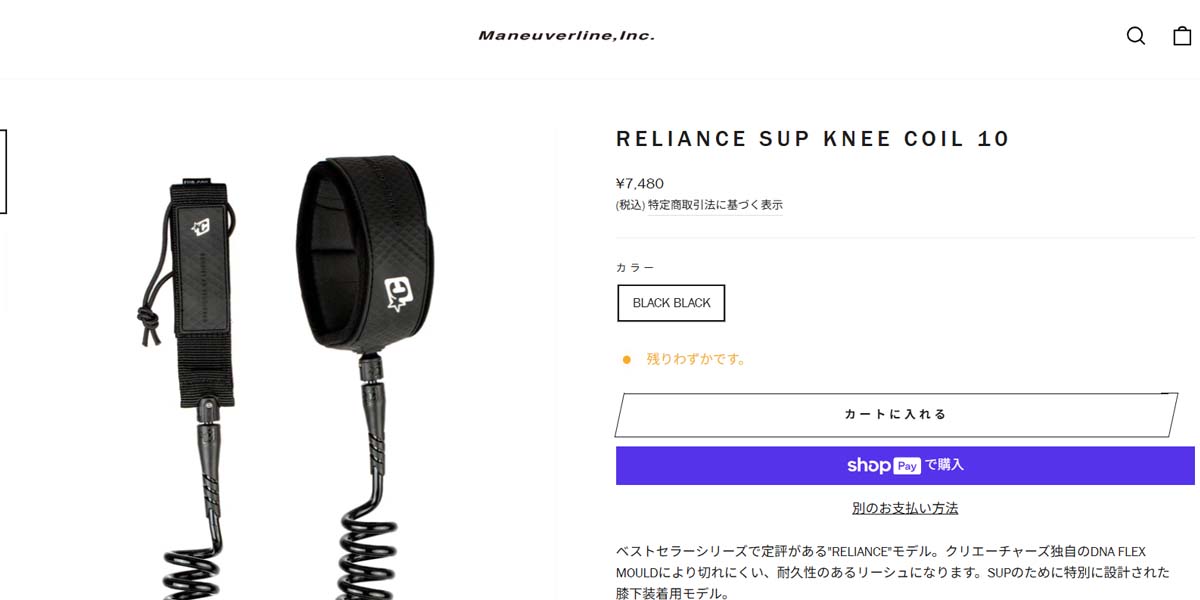Select the highlighted thumbnail at left edge
1200x600 pixels.
click(x=3, y=171)
